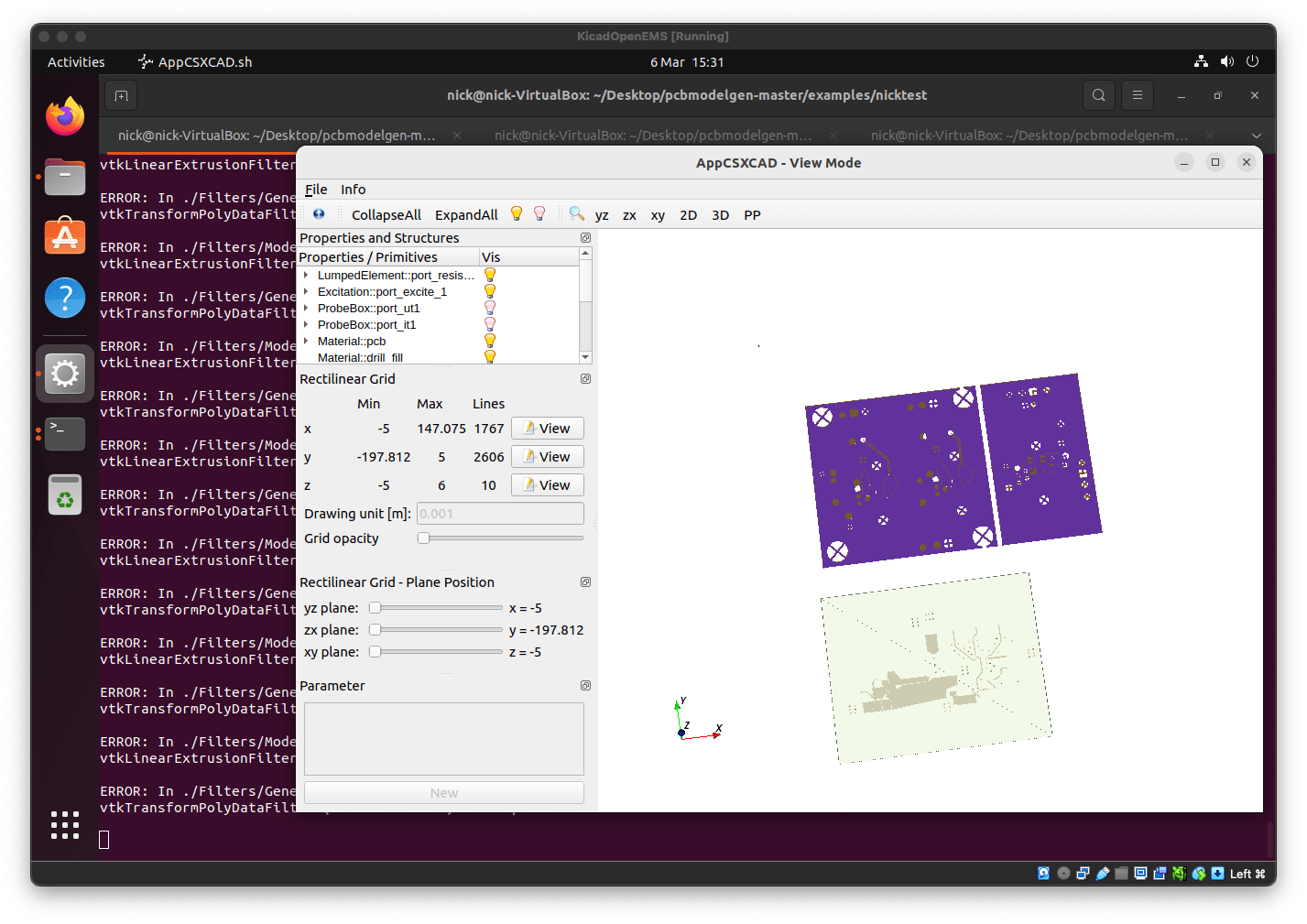
Task: Click the yz plane position slider
Action: pos(436,607)
